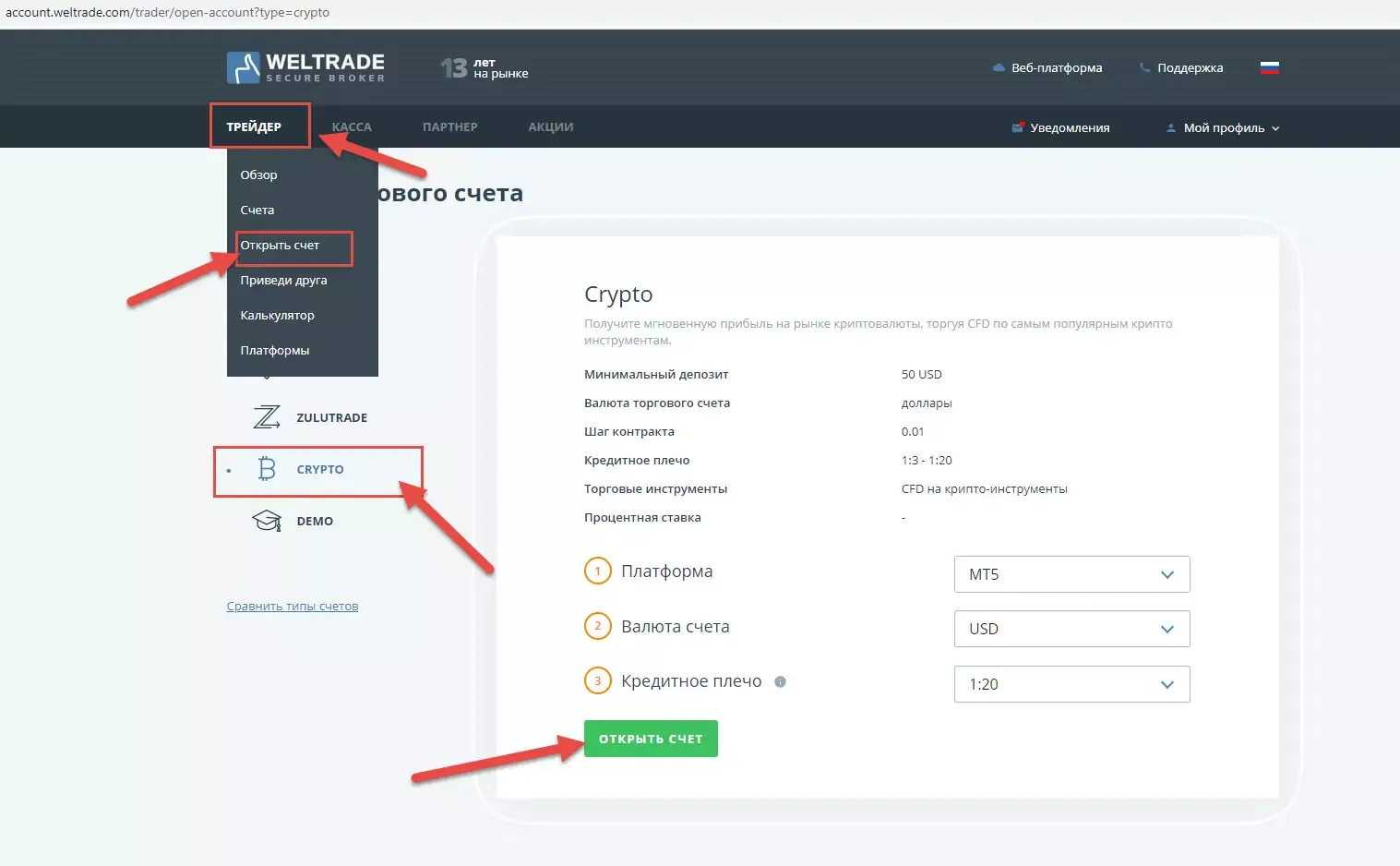Open the Кредитное плечо 1:20 dropdown
The height and width of the screenshot is (866, 1400).
pos(1071,684)
